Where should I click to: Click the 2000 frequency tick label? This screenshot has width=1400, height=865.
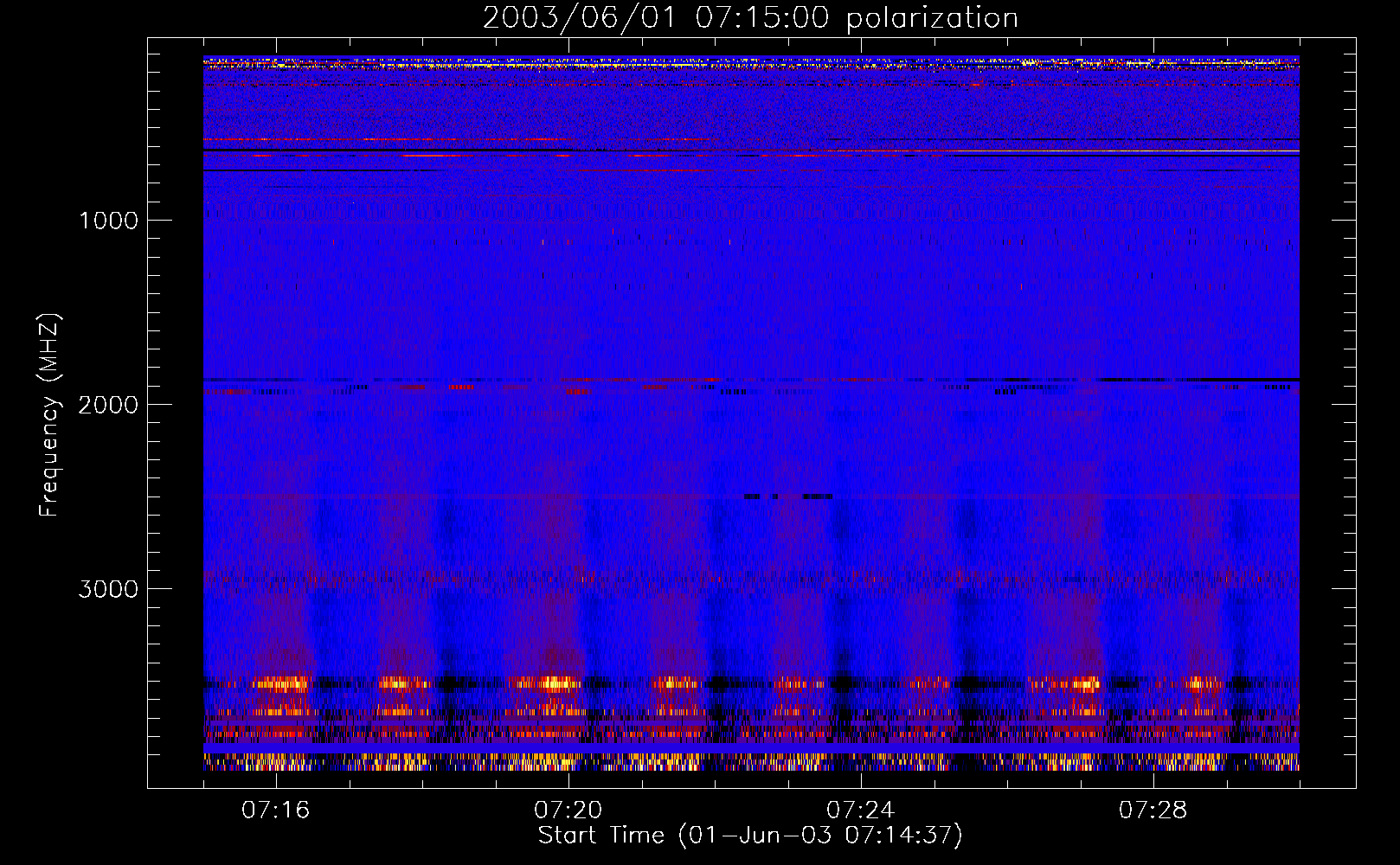108,405
